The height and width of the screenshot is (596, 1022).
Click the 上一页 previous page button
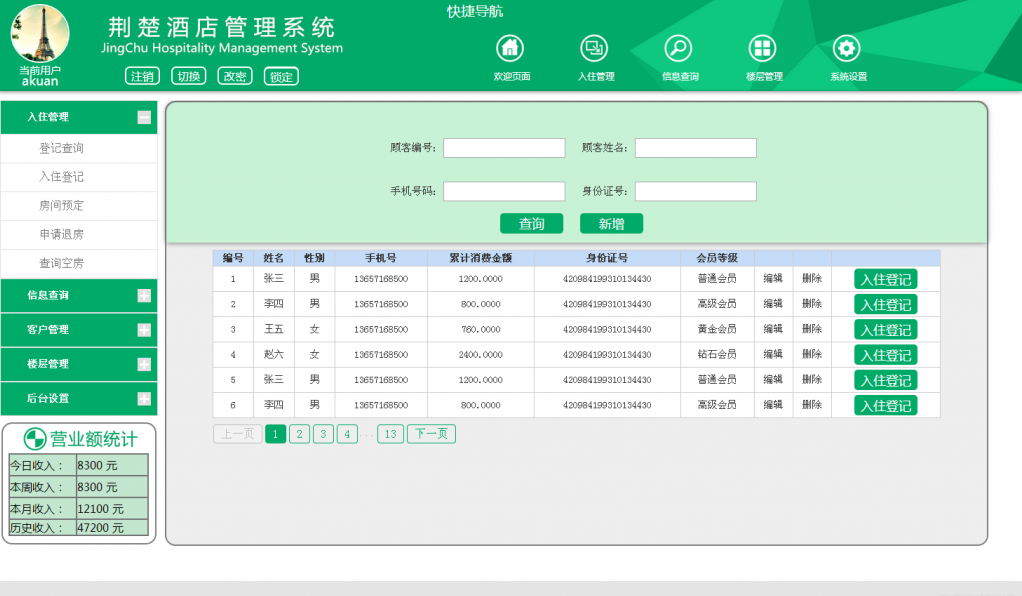[238, 434]
